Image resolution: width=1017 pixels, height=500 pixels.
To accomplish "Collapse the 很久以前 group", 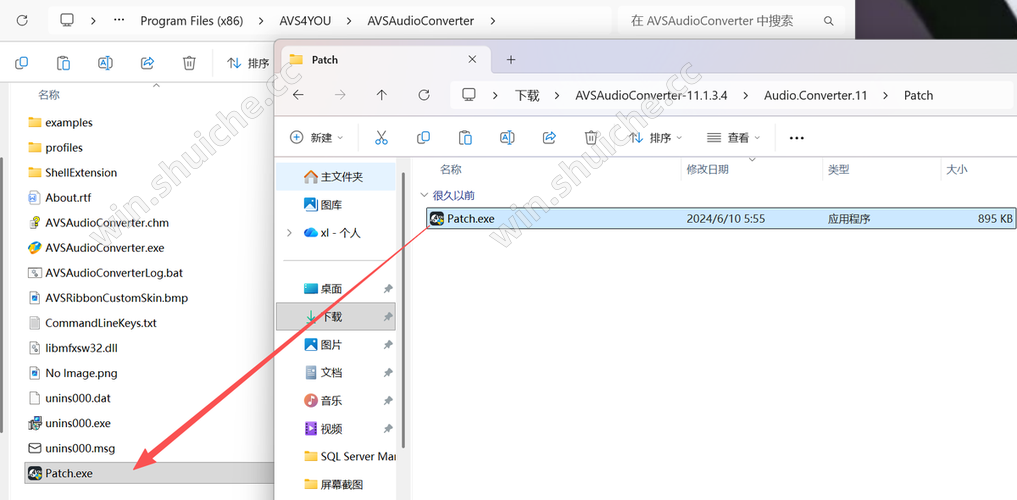I will pyautogui.click(x=424, y=196).
